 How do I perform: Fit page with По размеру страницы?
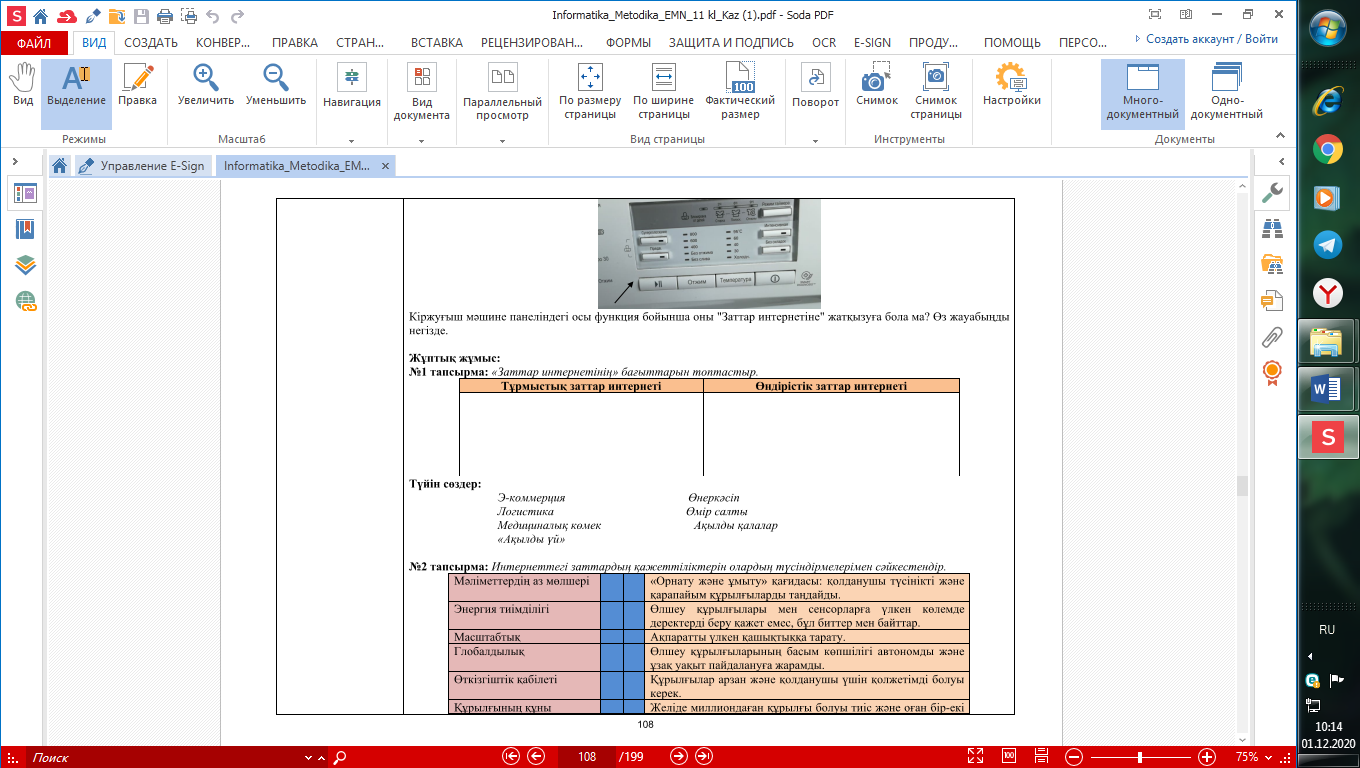tap(589, 91)
